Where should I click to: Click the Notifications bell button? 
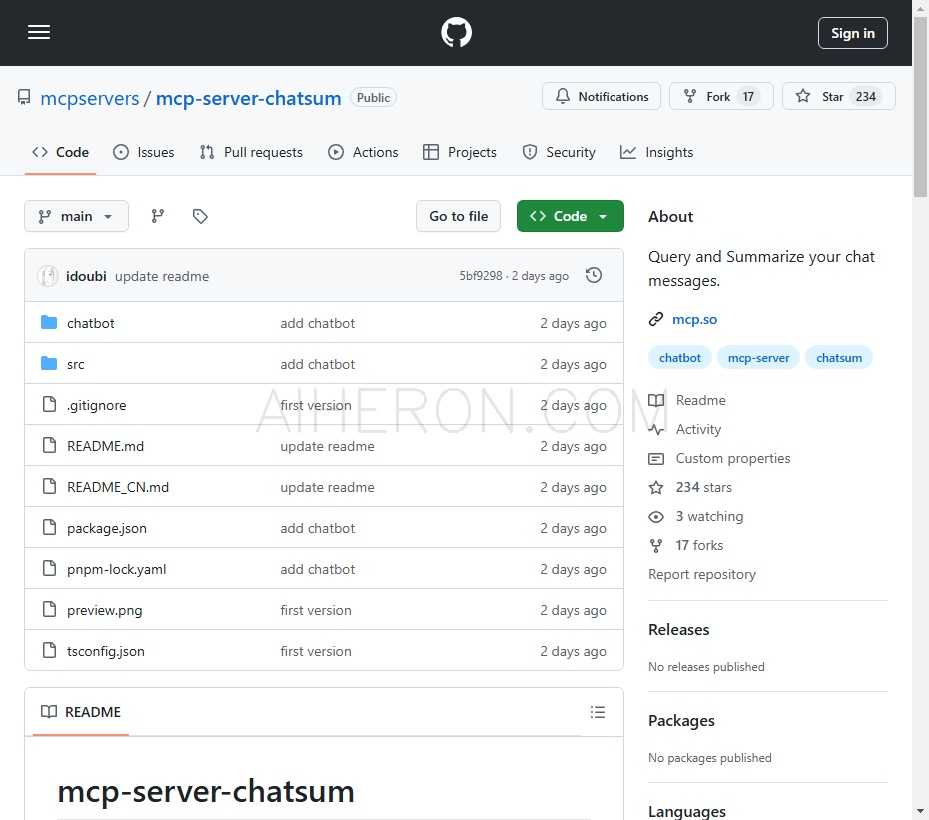click(x=601, y=96)
